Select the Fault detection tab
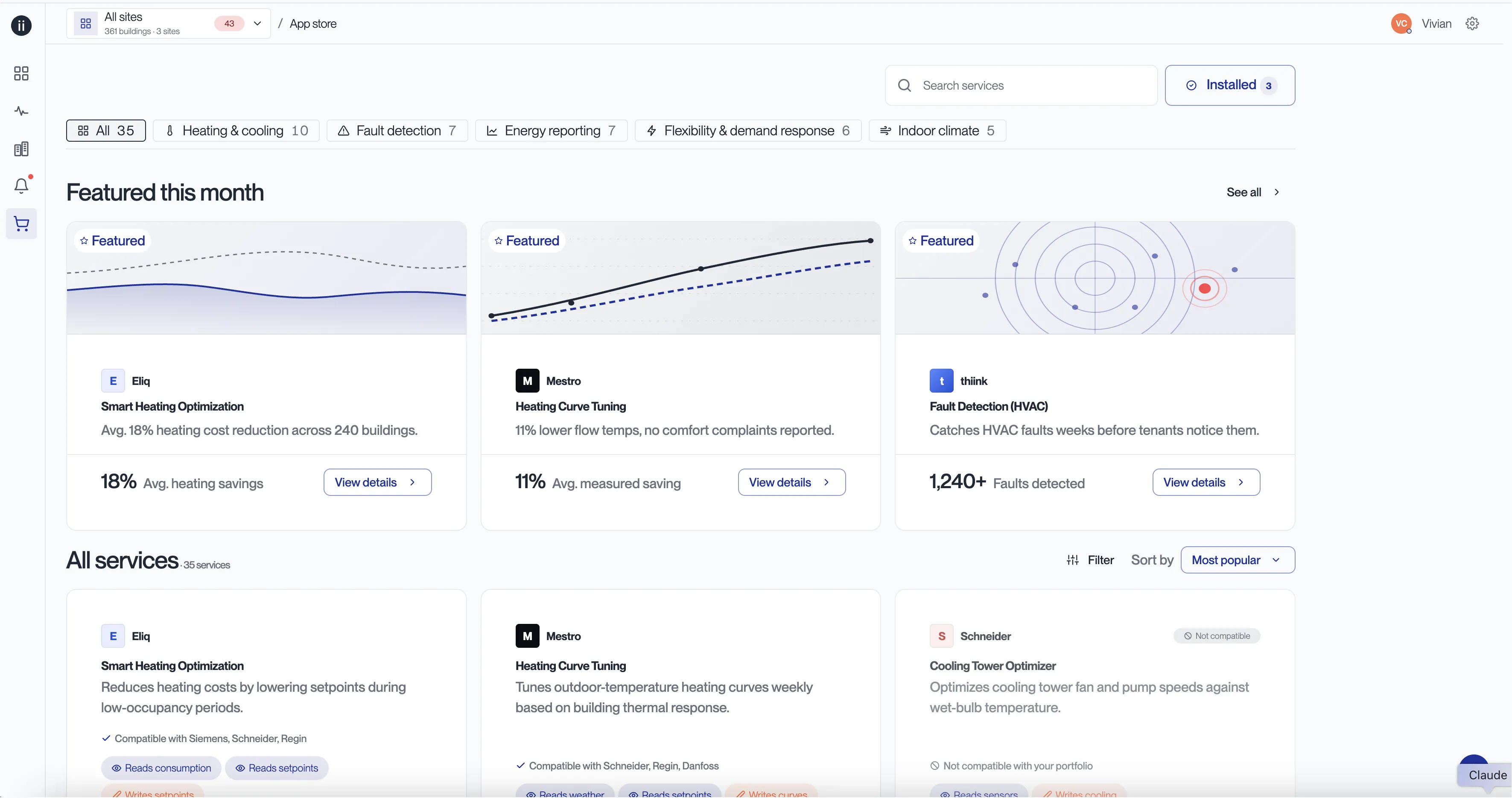Image resolution: width=1512 pixels, height=798 pixels. (x=397, y=131)
